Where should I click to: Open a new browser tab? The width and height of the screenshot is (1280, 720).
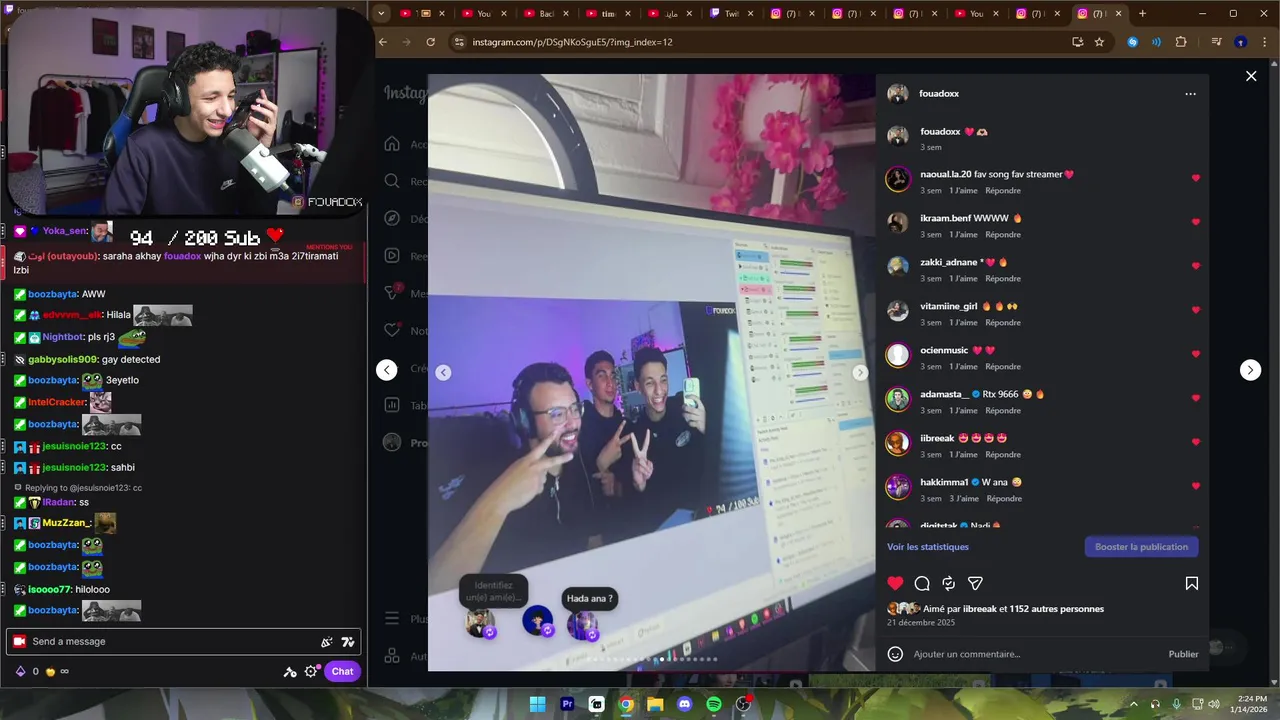click(x=1142, y=14)
